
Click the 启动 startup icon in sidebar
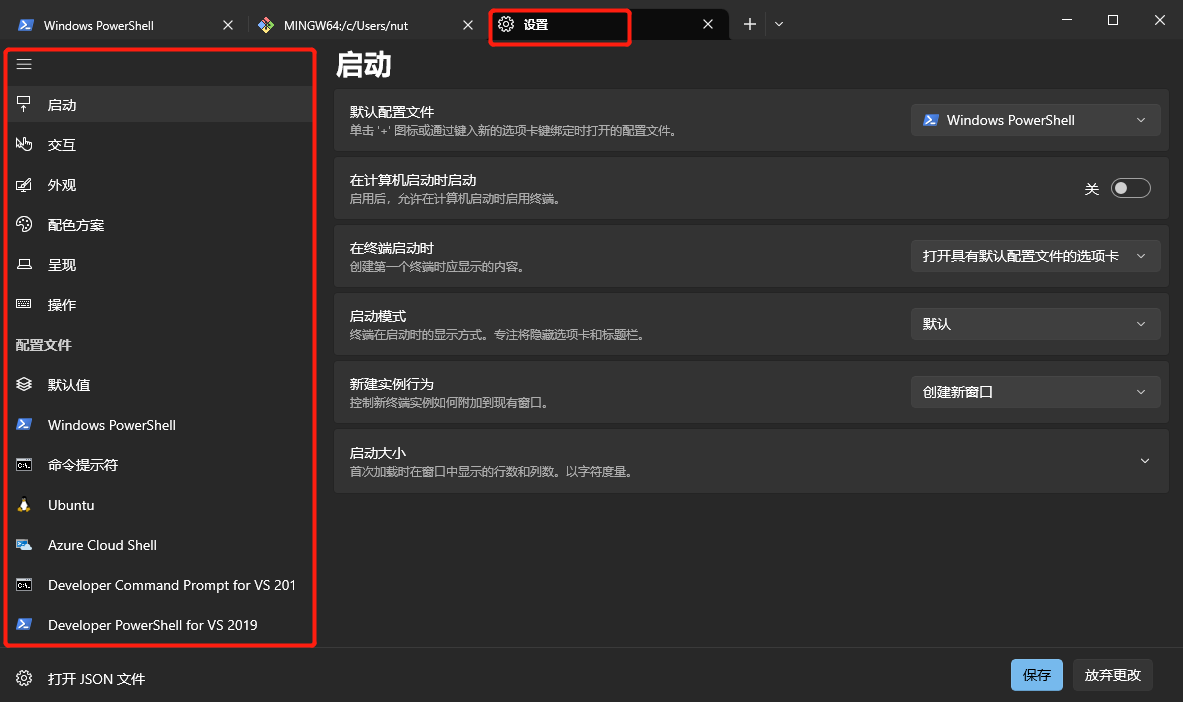click(x=24, y=104)
